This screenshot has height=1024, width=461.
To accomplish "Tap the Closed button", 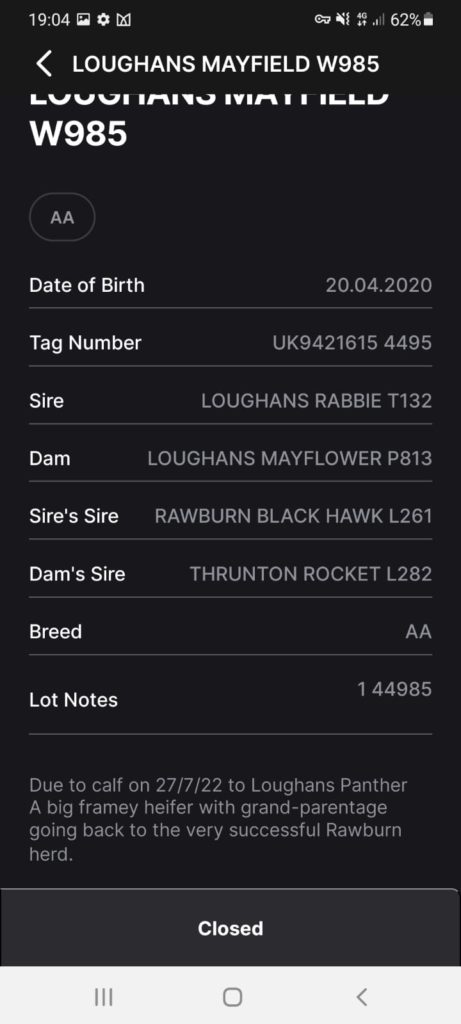I will point(230,928).
